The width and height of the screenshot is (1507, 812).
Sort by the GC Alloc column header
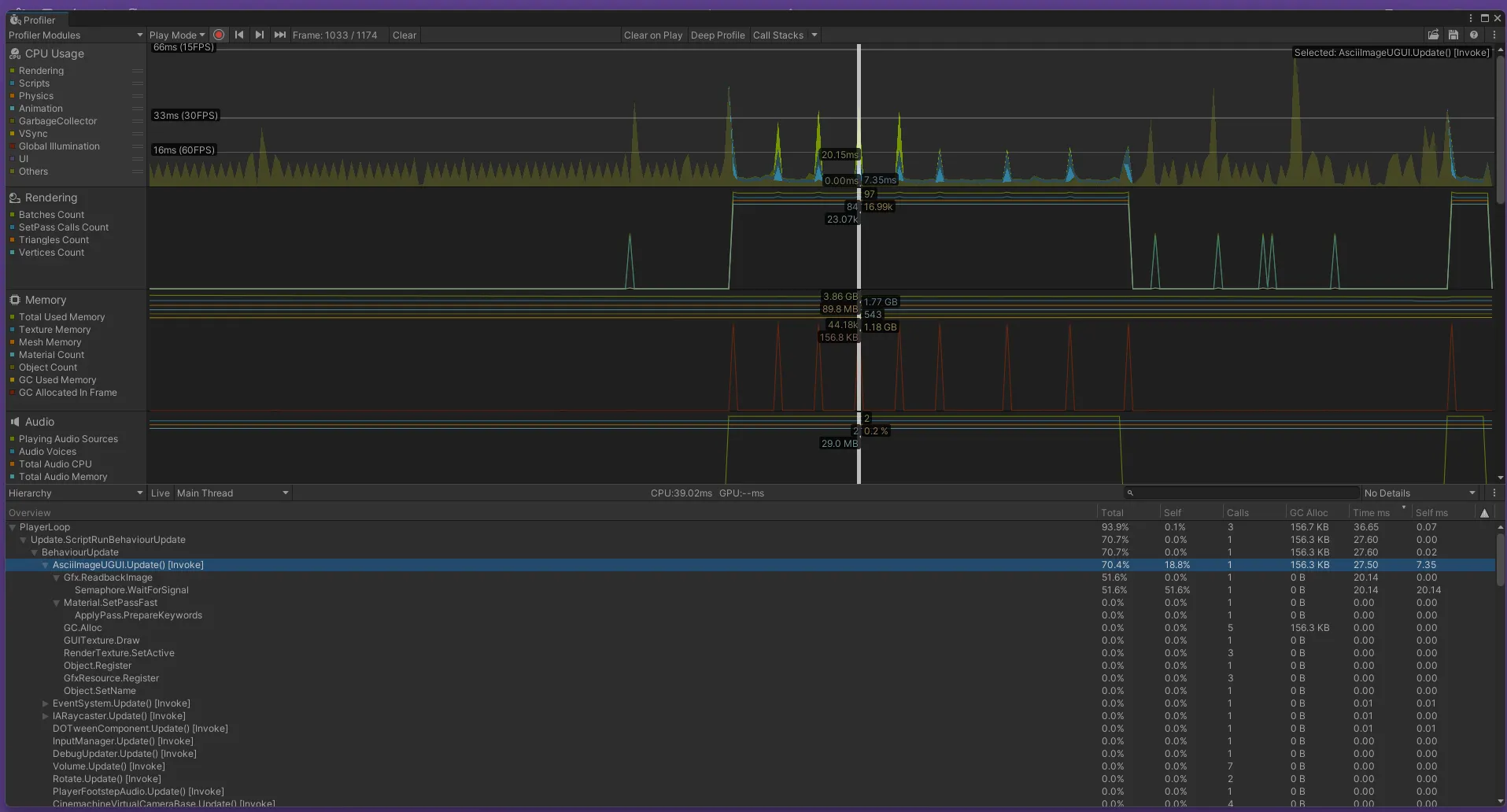click(x=1317, y=513)
